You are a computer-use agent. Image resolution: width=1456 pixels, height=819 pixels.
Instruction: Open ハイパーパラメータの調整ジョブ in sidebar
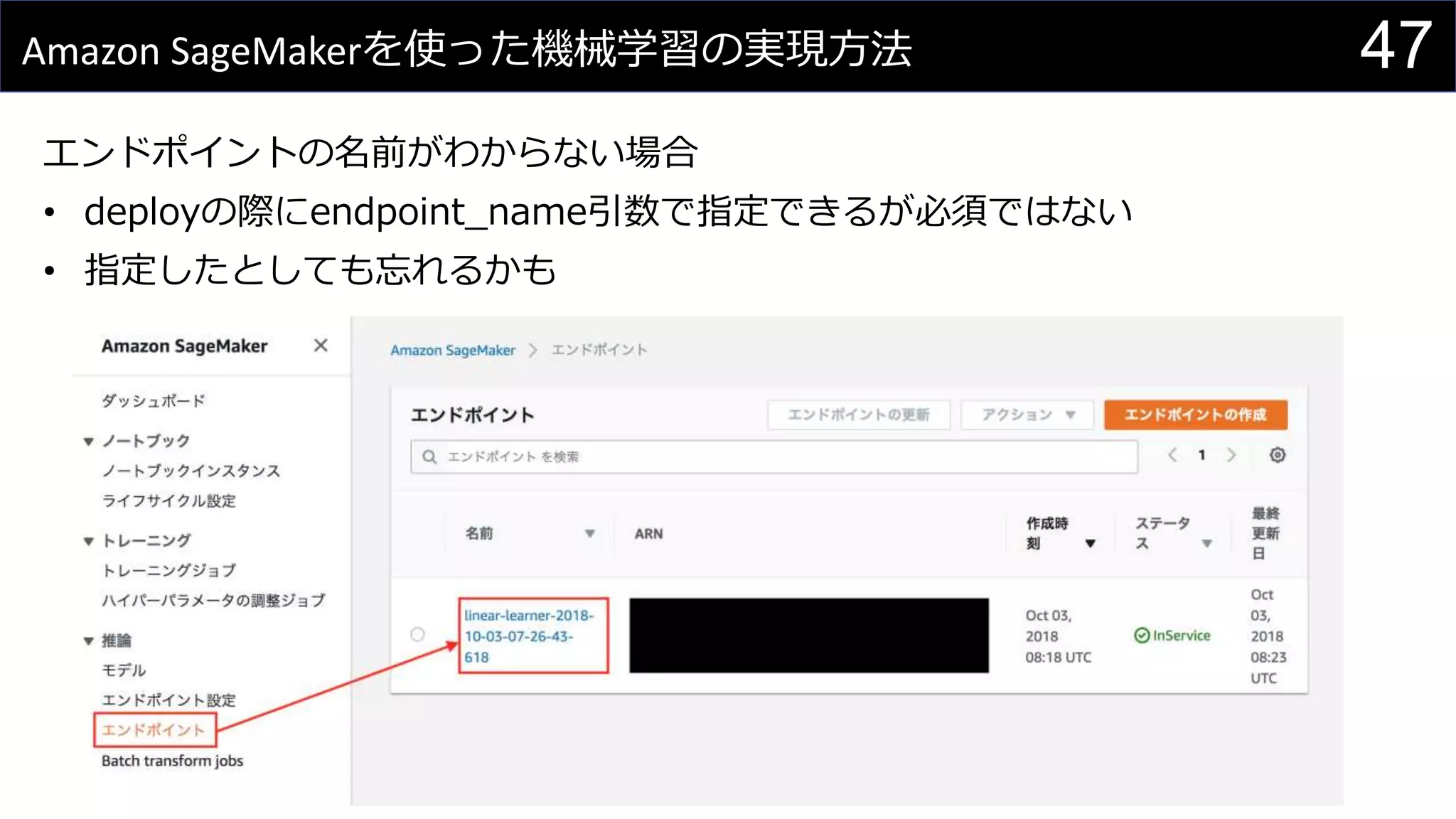point(213,601)
